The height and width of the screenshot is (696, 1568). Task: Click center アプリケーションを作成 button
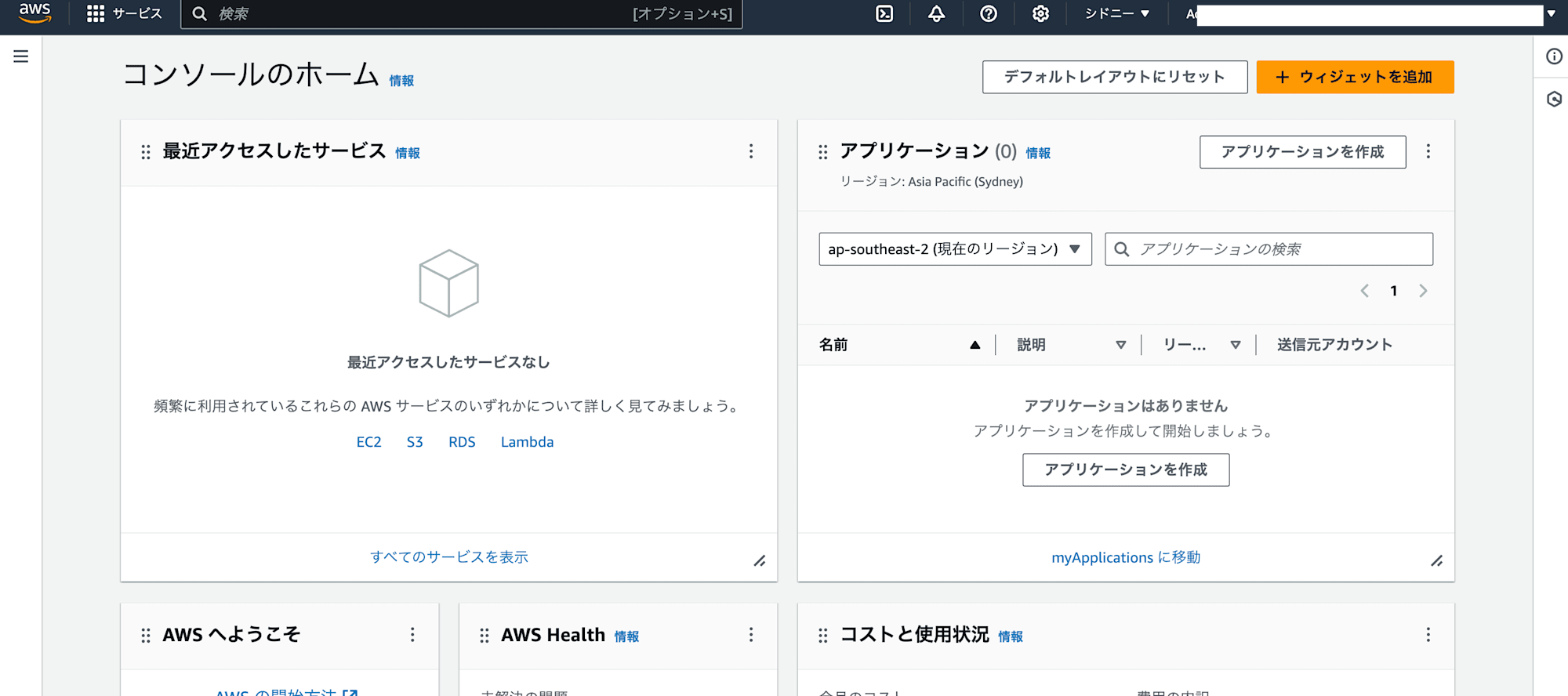[x=1126, y=469]
